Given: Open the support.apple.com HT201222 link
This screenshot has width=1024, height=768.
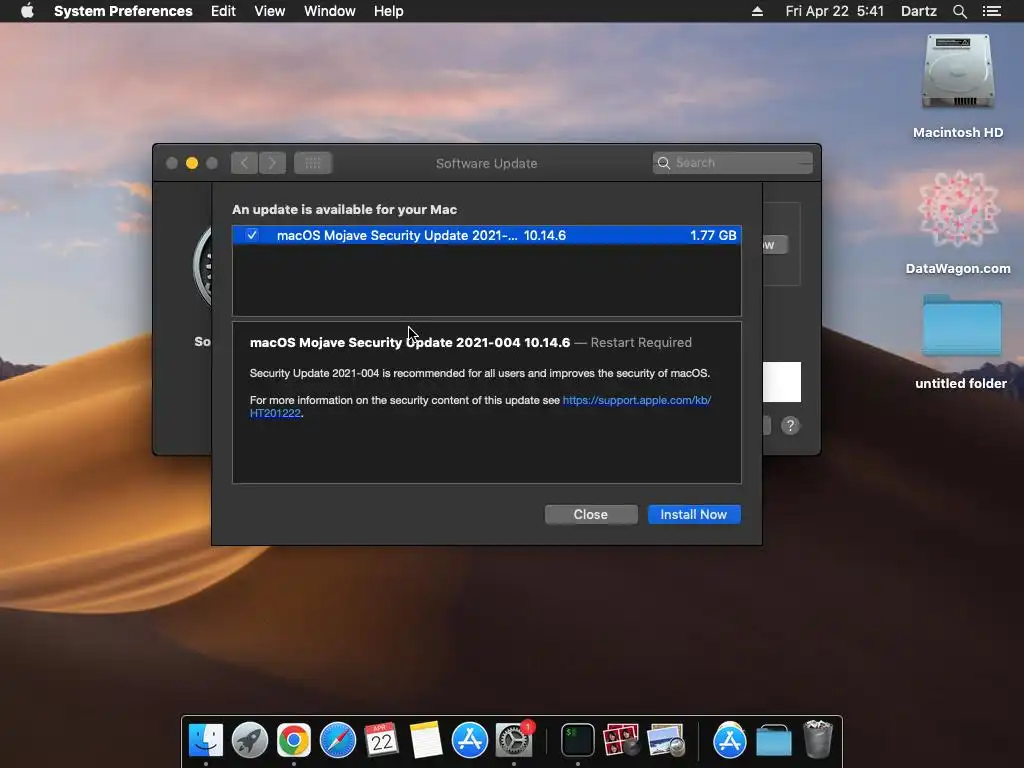Looking at the screenshot, I should (x=637, y=400).
